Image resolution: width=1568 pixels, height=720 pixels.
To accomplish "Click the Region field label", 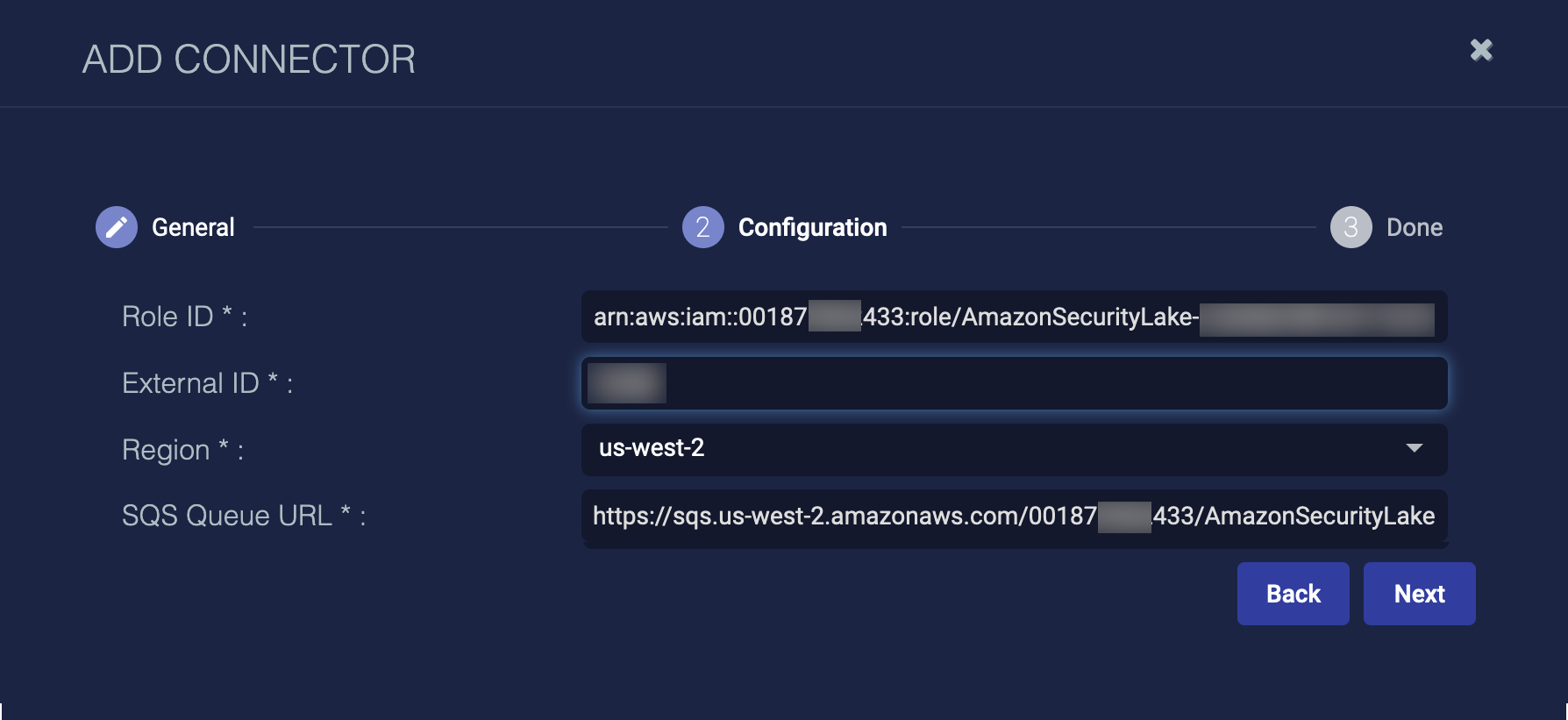I will pyautogui.click(x=182, y=450).
